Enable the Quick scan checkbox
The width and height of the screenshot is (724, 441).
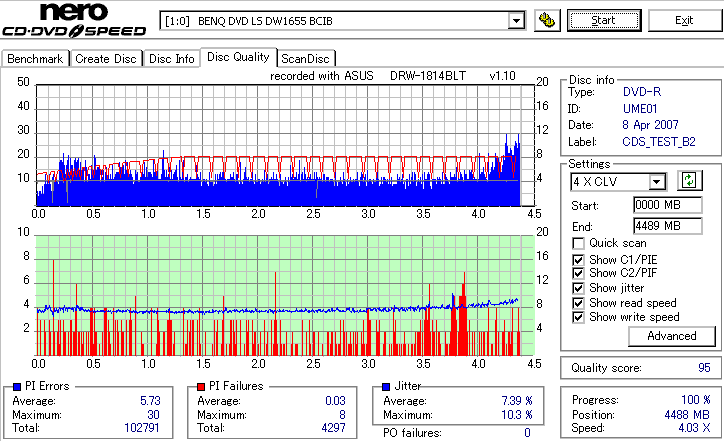(578, 243)
